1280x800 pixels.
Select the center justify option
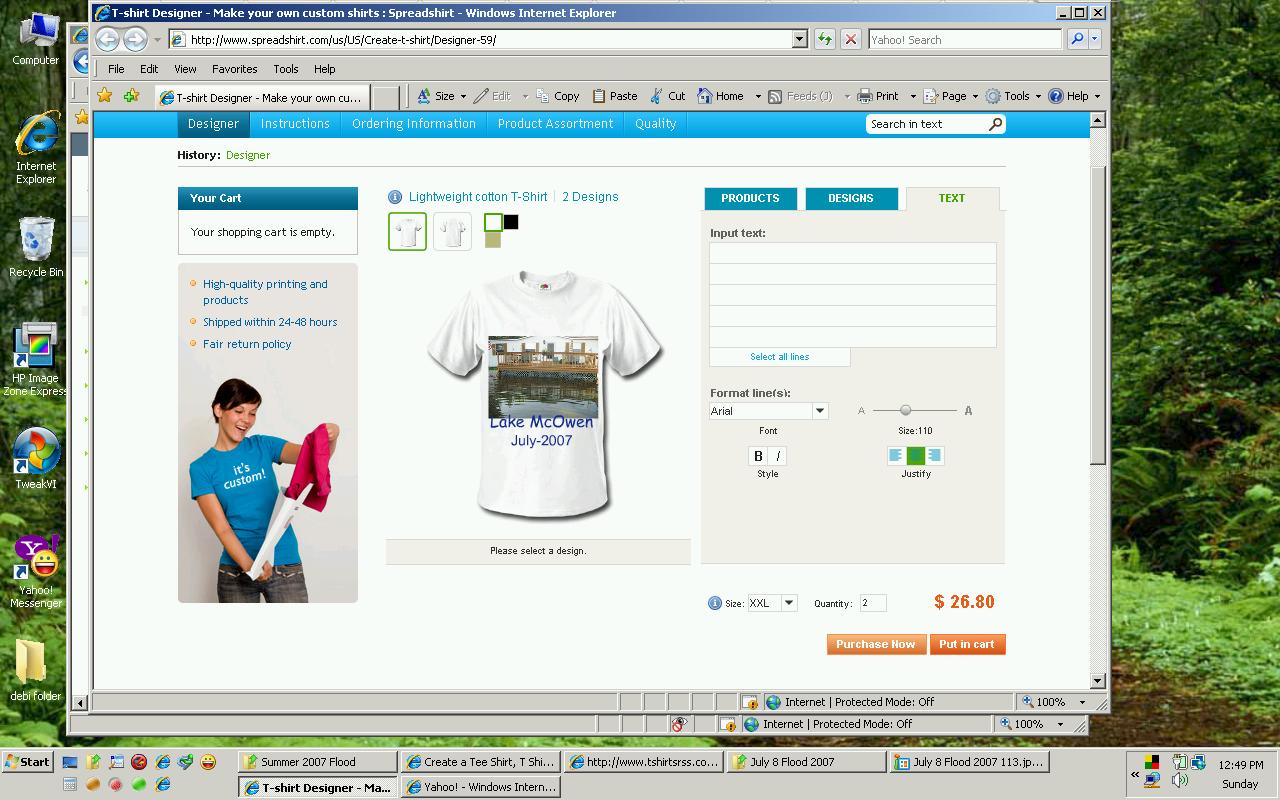point(915,456)
